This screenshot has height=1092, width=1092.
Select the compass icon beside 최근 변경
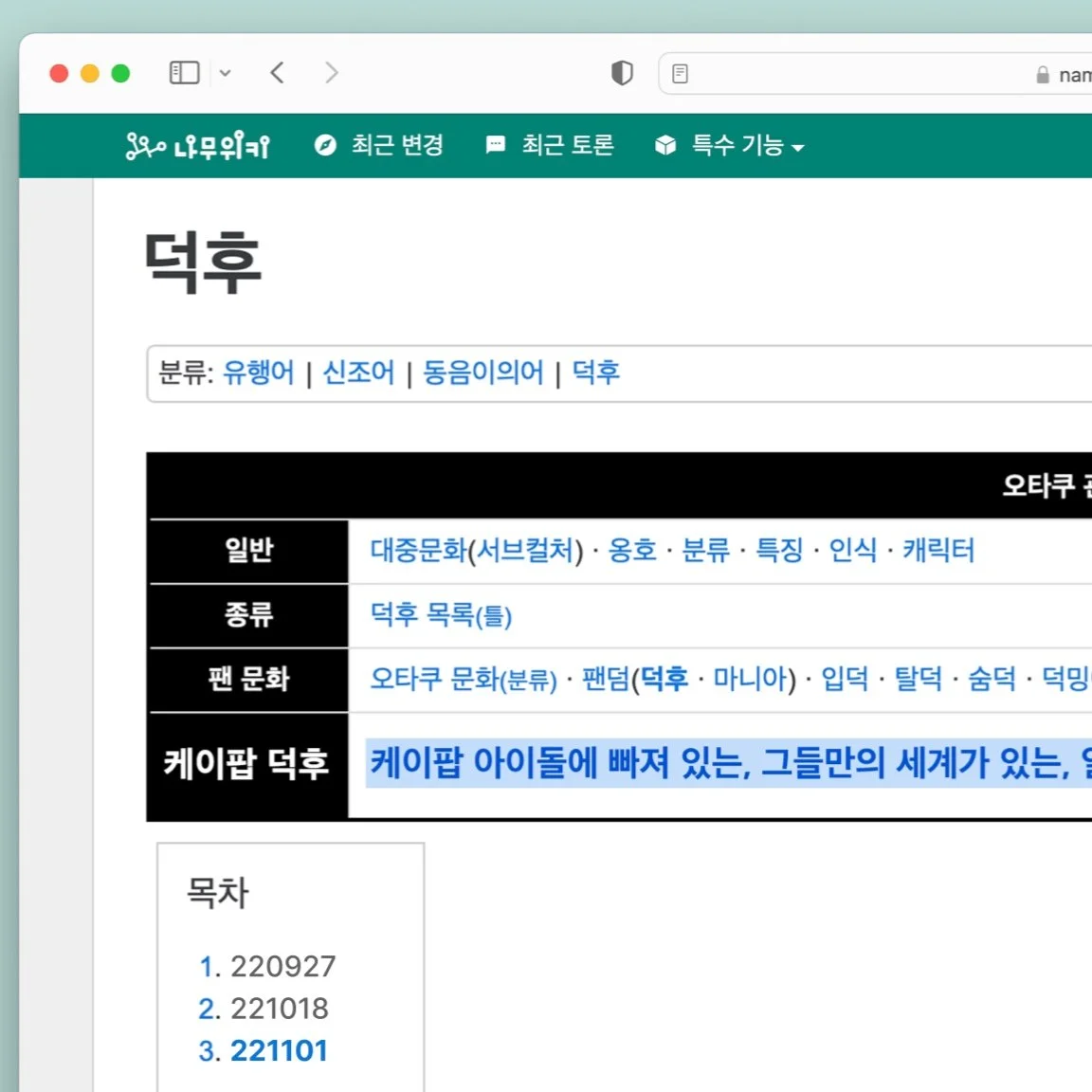[325, 145]
